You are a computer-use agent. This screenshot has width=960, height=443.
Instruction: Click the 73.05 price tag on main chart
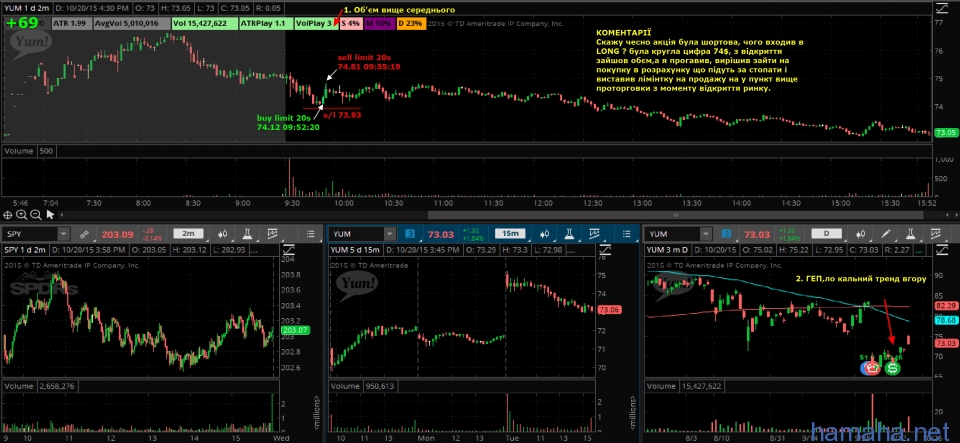coord(946,133)
